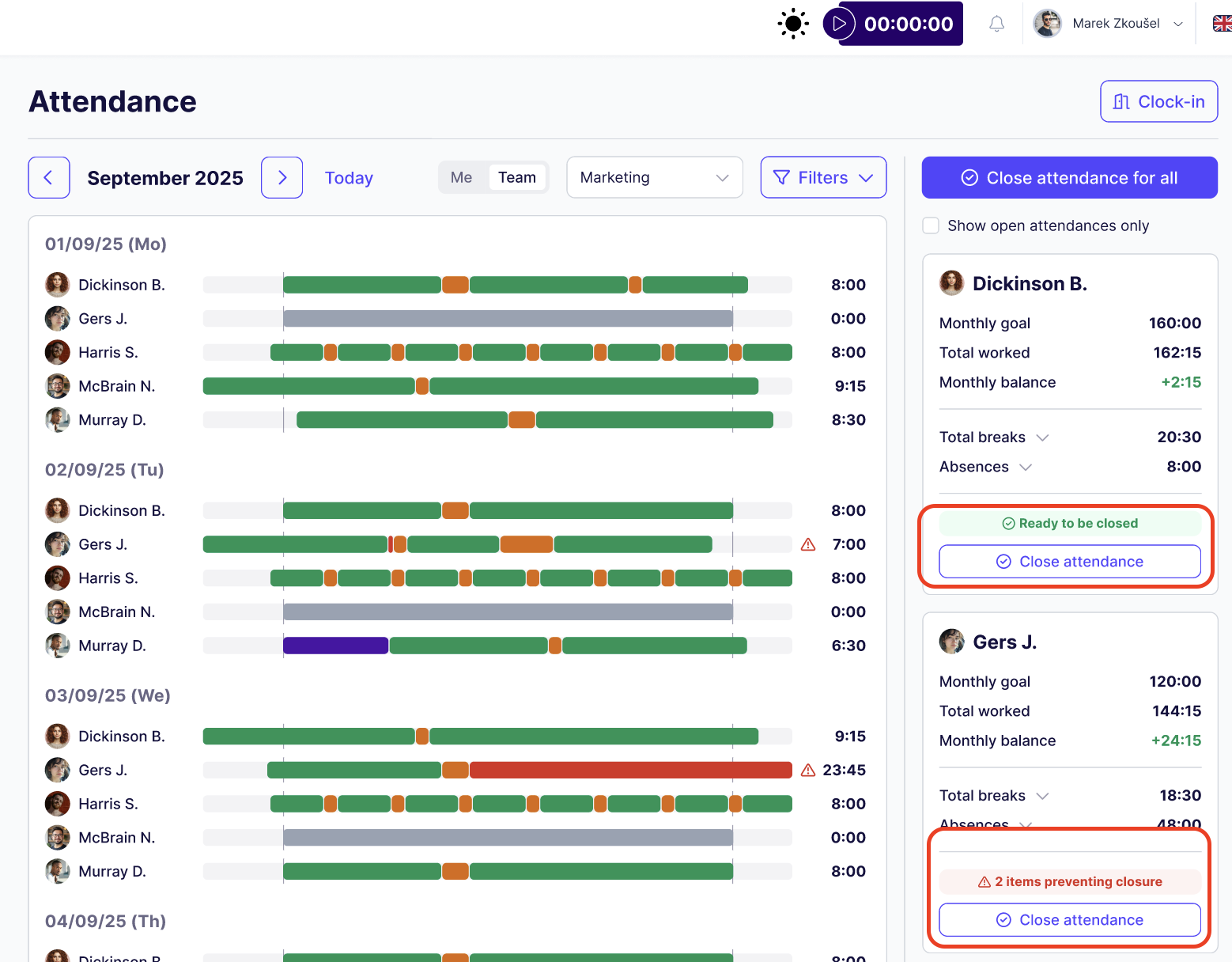Image resolution: width=1232 pixels, height=962 pixels.
Task: Jump to Today link
Action: click(x=349, y=178)
